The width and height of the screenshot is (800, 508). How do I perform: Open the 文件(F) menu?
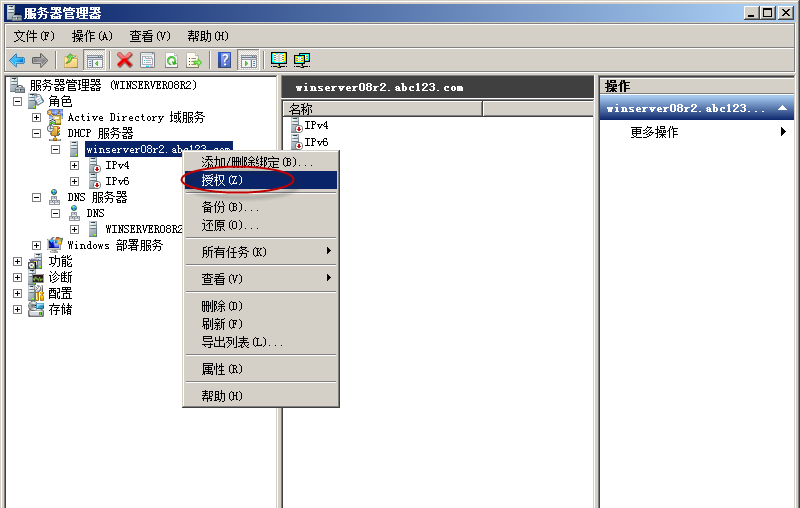pyautogui.click(x=34, y=36)
